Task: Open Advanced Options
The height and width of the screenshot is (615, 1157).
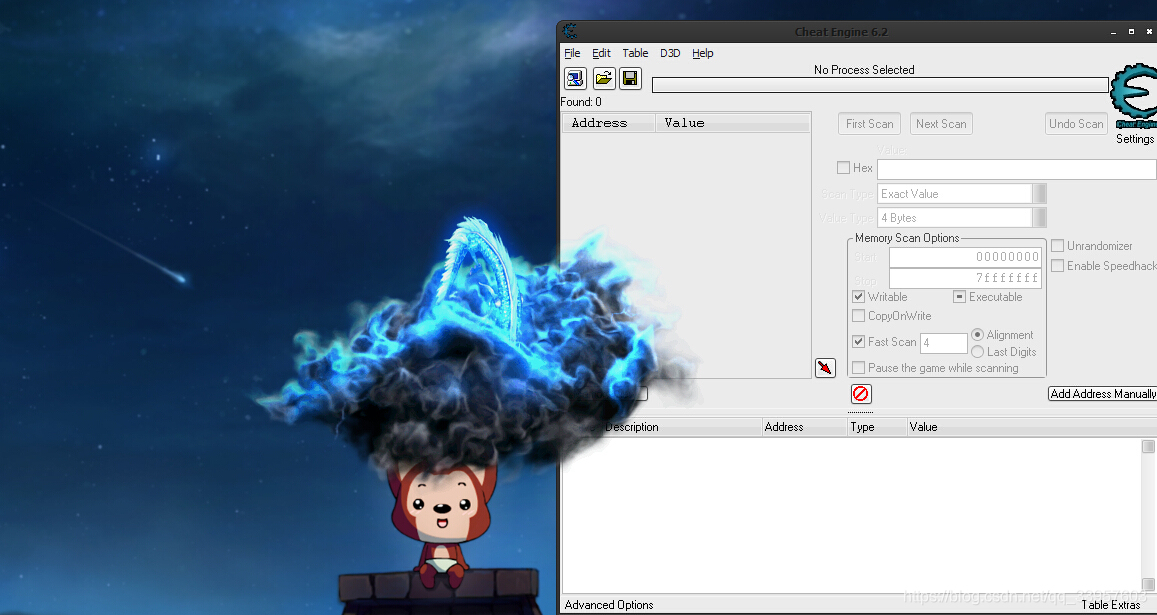Action: click(x=609, y=605)
